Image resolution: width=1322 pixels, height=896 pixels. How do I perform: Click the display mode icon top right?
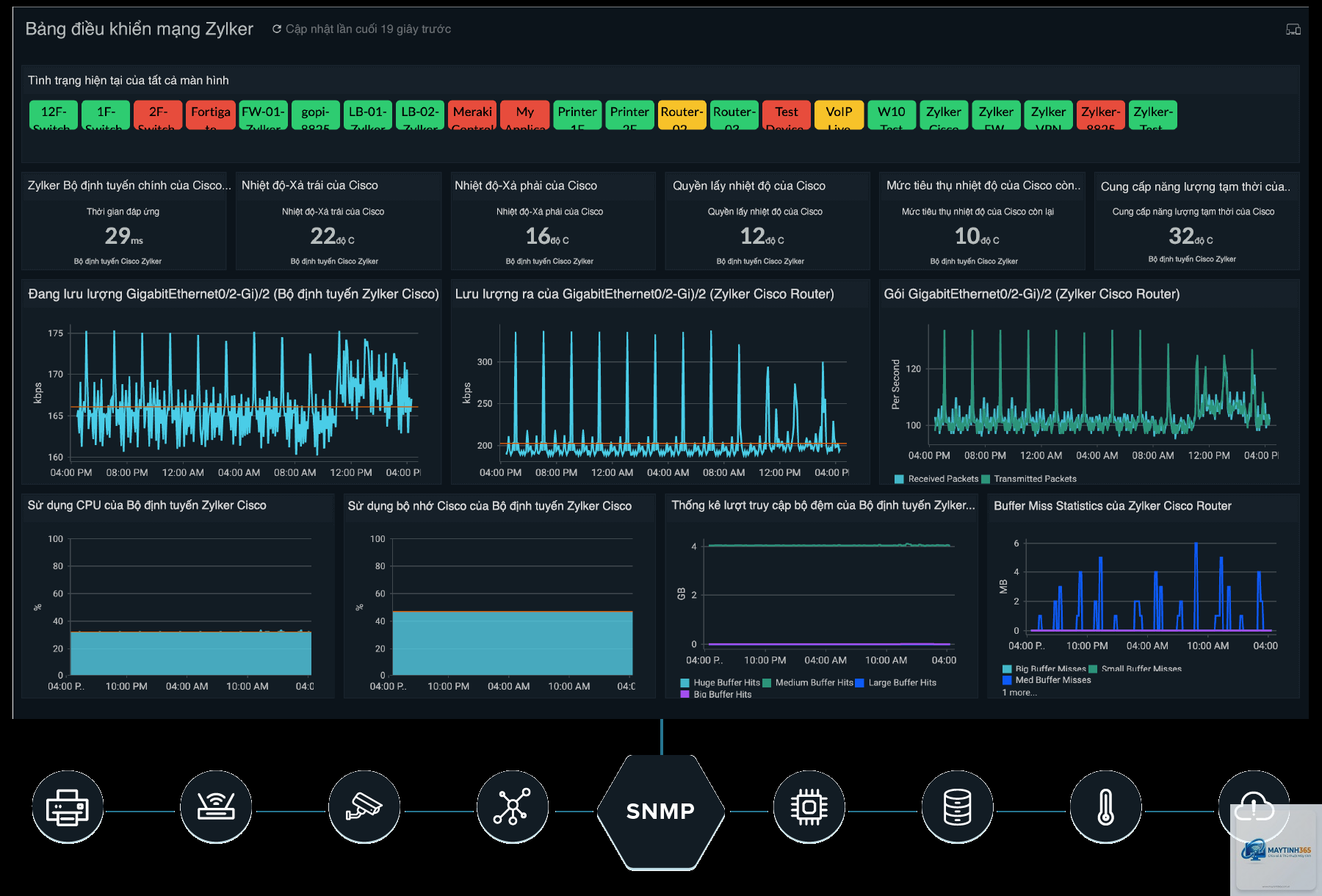pyautogui.click(x=1293, y=29)
